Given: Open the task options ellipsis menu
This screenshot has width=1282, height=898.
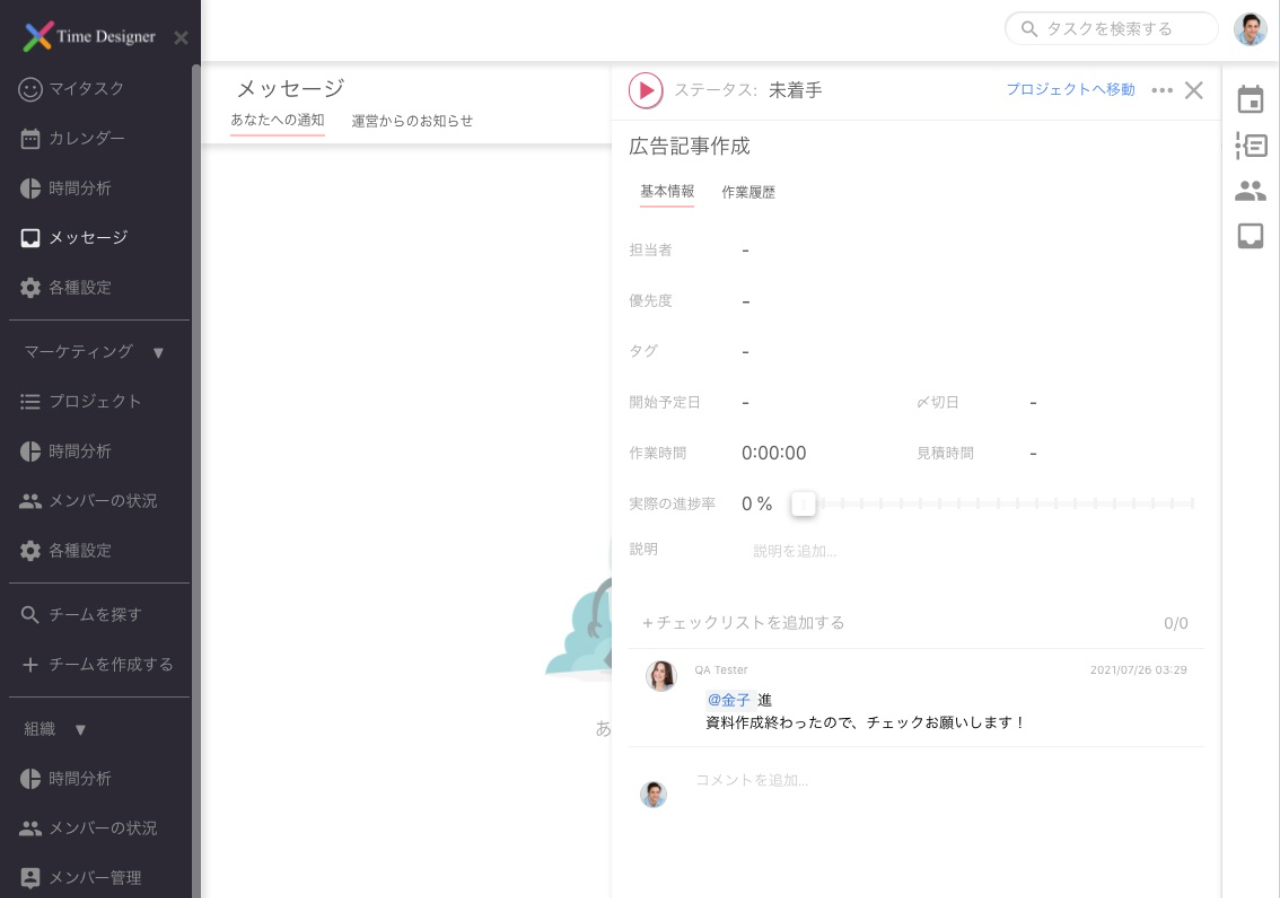Looking at the screenshot, I should 1163,90.
